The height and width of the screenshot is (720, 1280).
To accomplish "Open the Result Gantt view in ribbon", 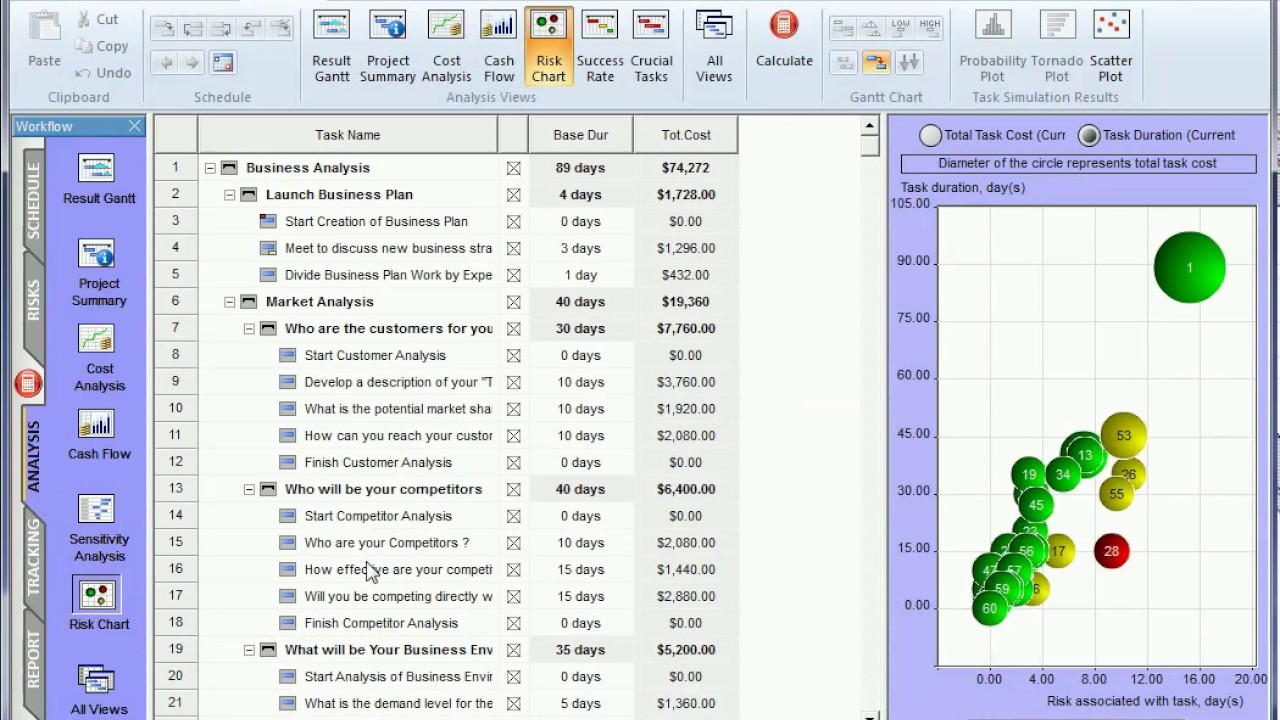I will click(x=331, y=47).
